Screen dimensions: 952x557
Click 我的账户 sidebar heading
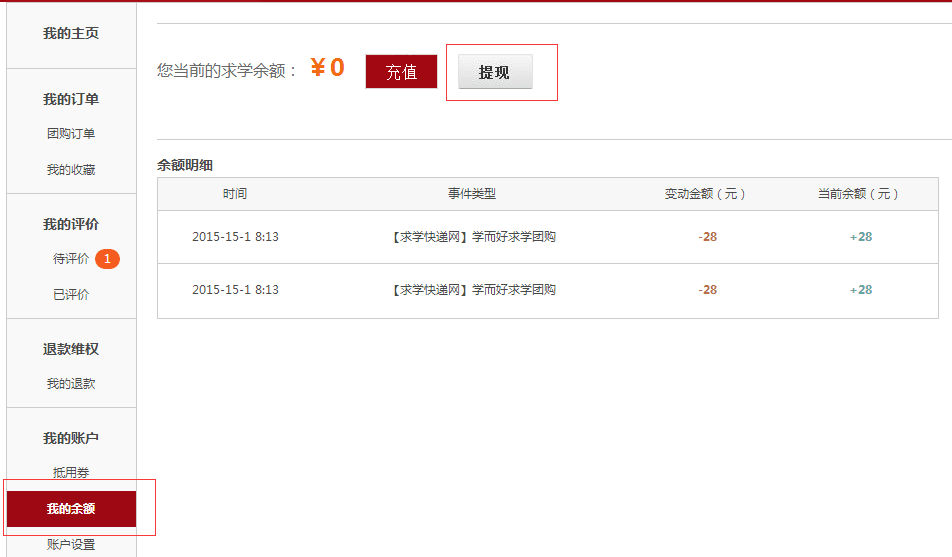tap(71, 438)
